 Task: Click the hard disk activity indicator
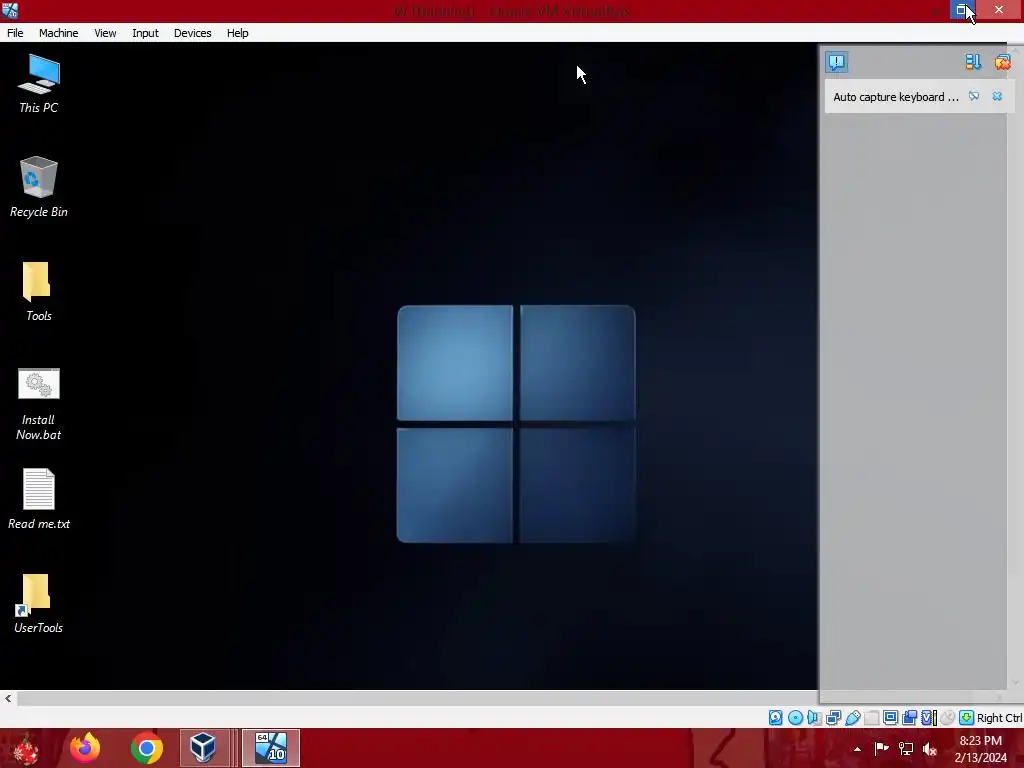(775, 718)
